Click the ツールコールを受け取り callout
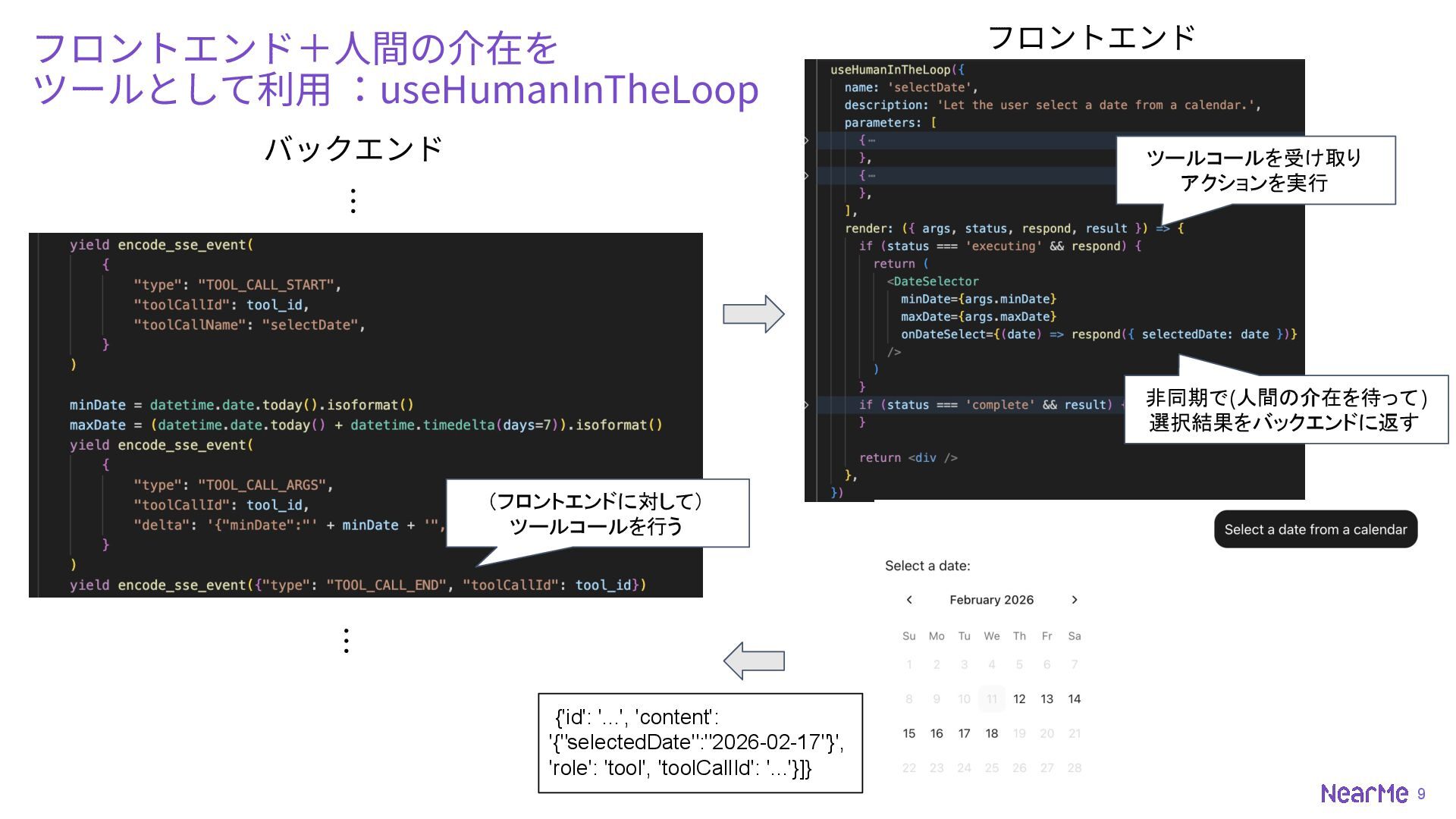 pyautogui.click(x=1255, y=170)
